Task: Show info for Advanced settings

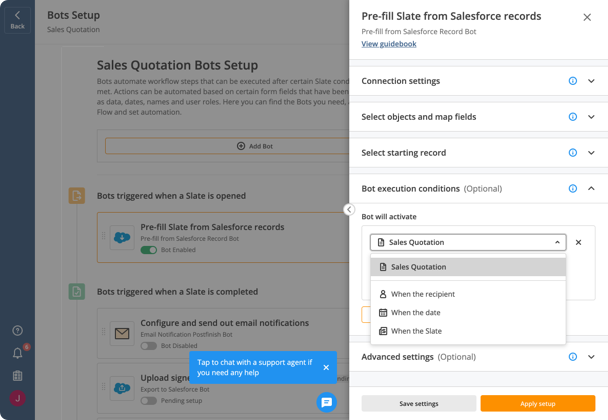Action: click(572, 357)
